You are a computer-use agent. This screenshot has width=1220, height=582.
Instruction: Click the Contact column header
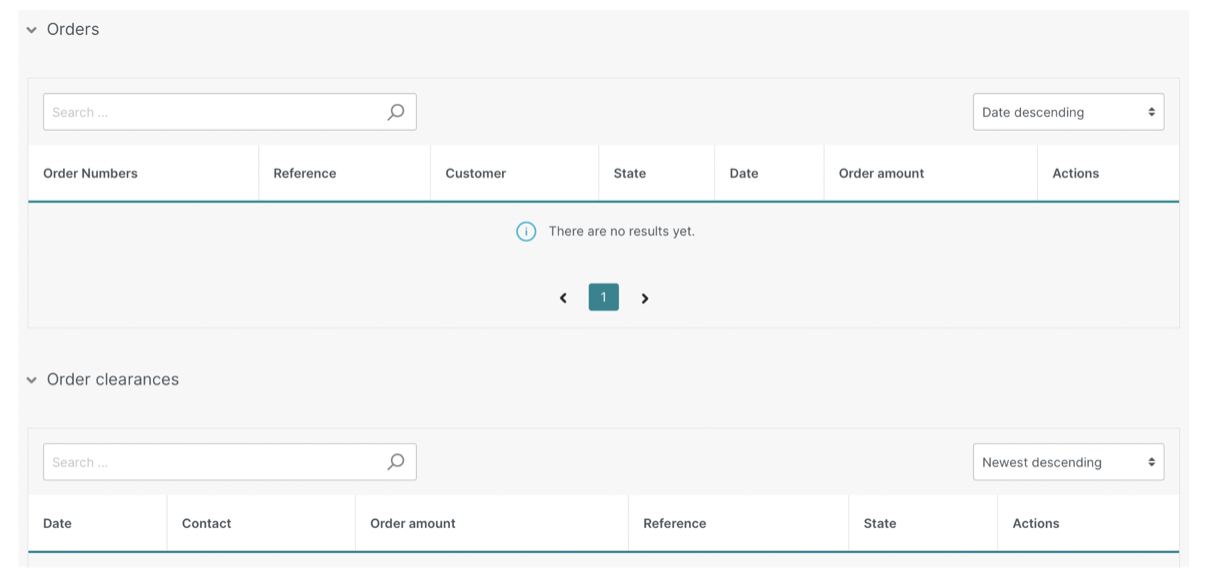tap(207, 523)
